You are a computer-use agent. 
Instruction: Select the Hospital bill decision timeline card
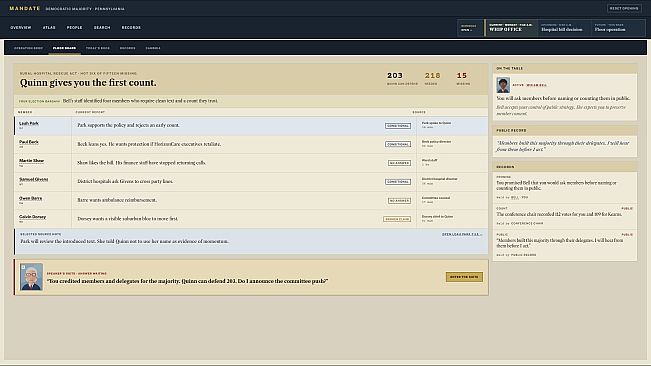[x=564, y=28]
